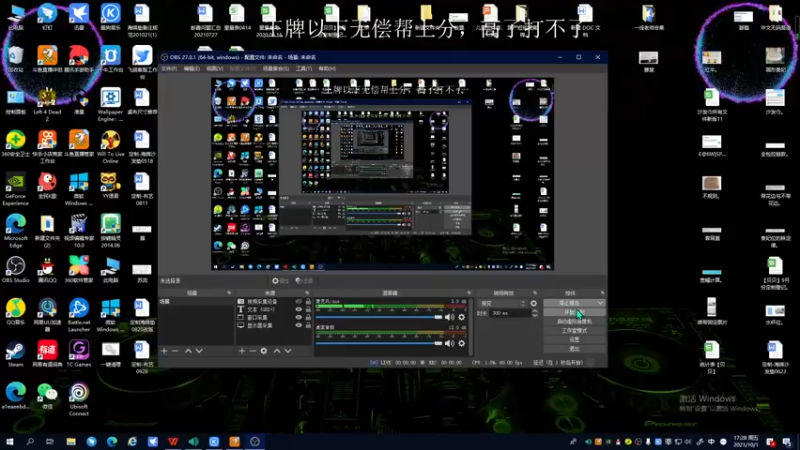Select GeForce Experience desktop icon
800x450 pixels.
(x=15, y=189)
